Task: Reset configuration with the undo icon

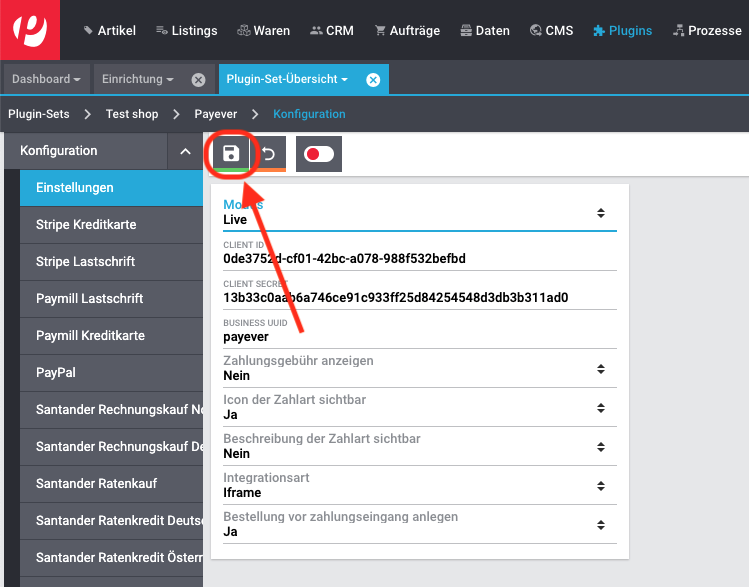Action: point(268,154)
